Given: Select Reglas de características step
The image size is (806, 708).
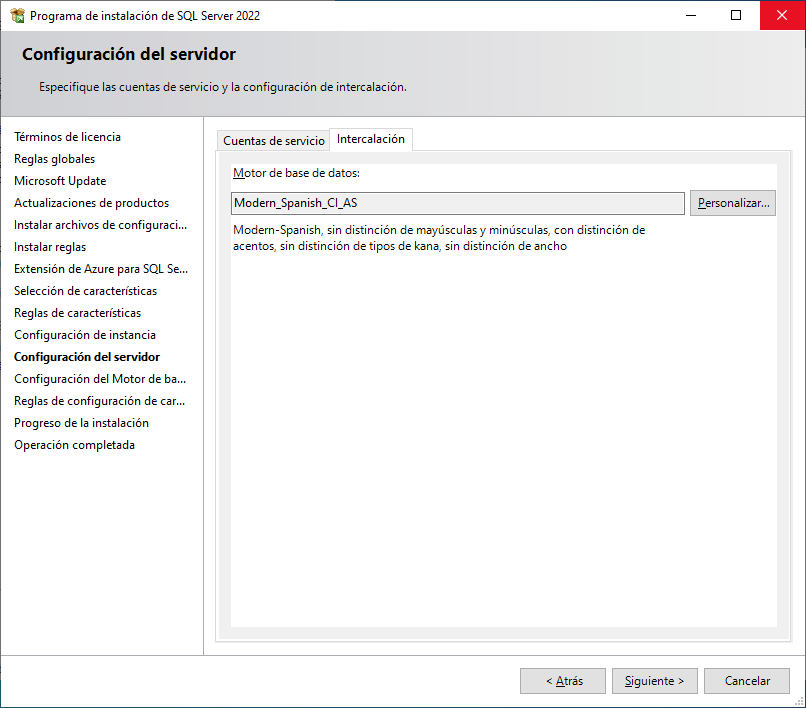Looking at the screenshot, I should click(x=77, y=313).
